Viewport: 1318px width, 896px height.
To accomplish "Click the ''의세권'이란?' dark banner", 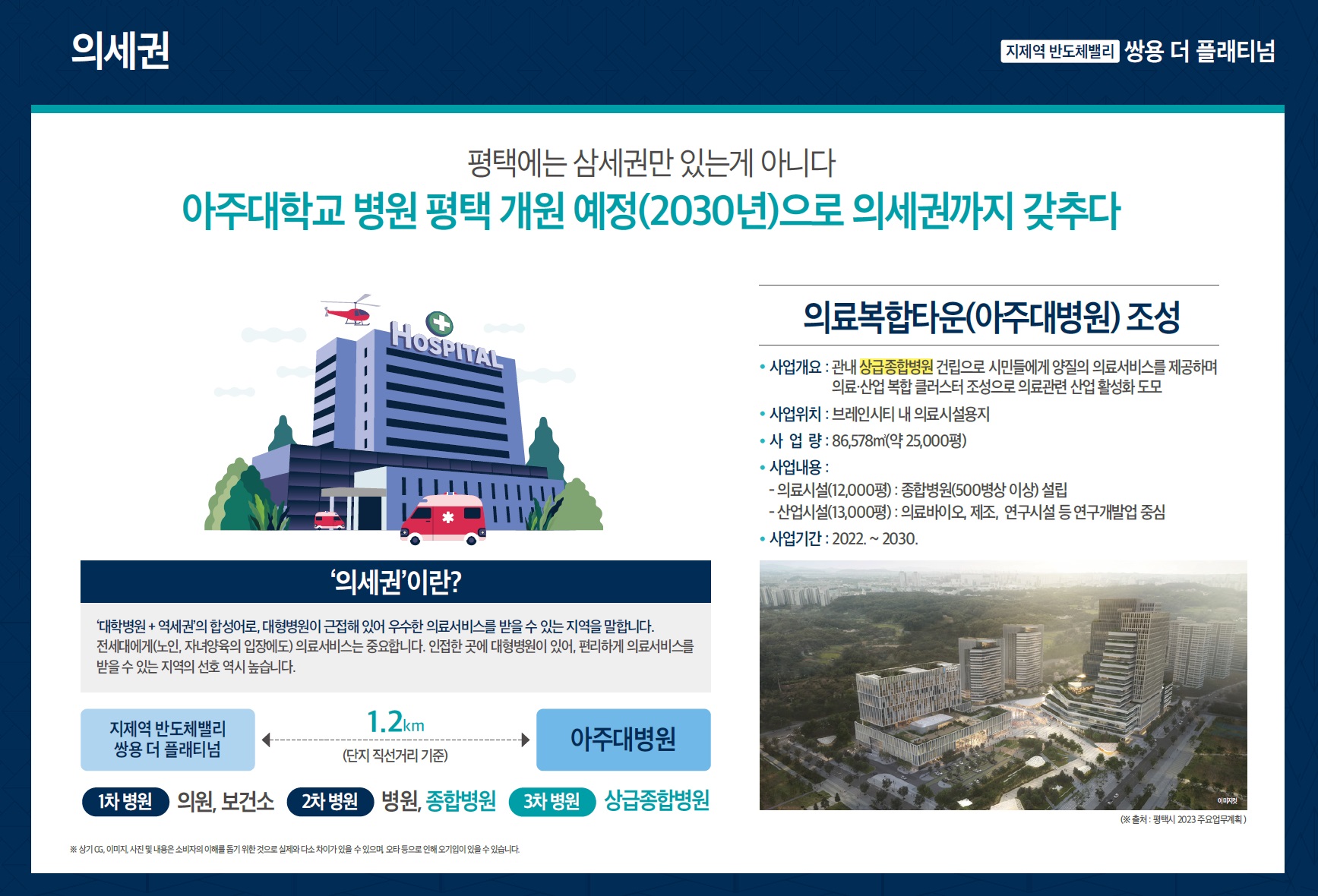I will pos(396,582).
